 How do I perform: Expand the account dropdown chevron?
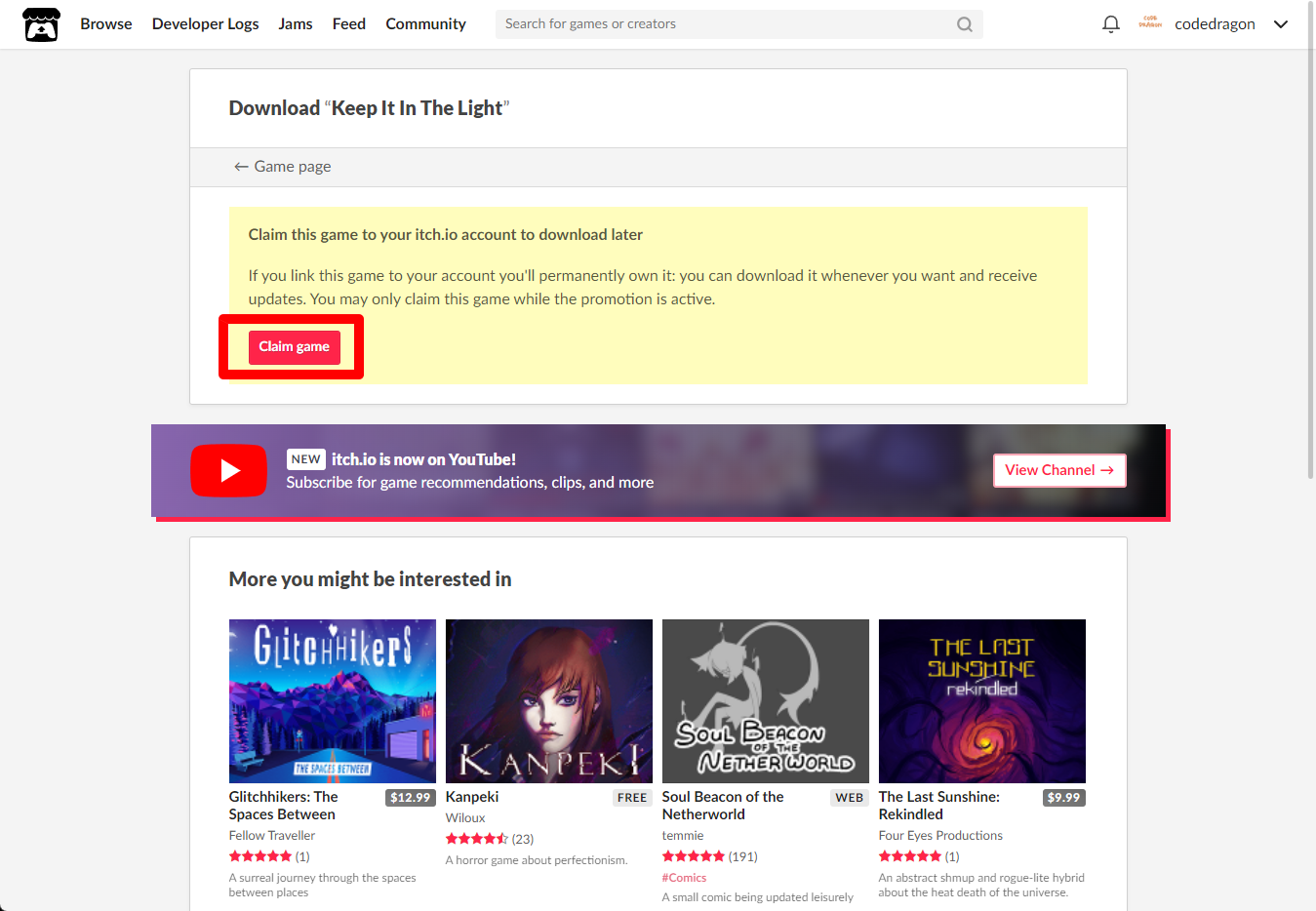pyautogui.click(x=1281, y=24)
